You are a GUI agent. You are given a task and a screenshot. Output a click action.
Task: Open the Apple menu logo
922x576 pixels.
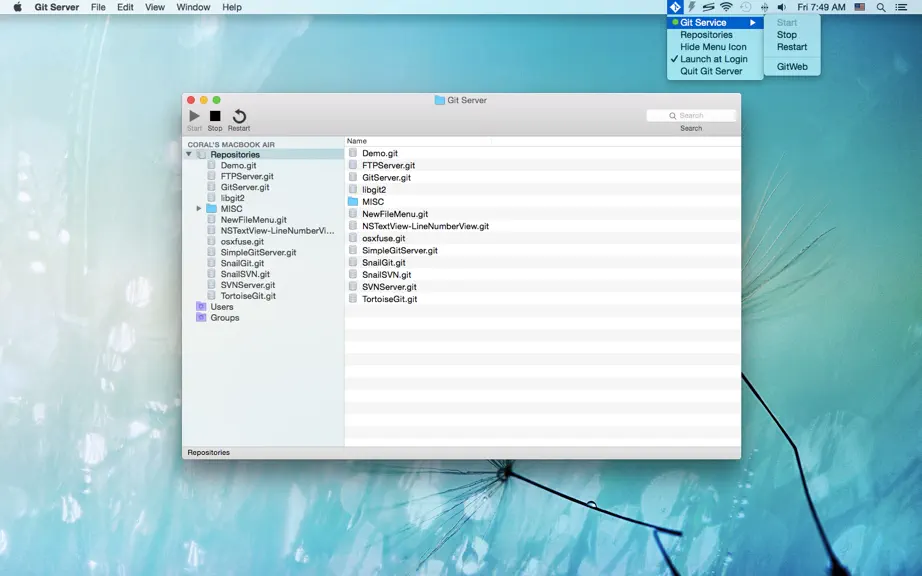click(x=18, y=7)
